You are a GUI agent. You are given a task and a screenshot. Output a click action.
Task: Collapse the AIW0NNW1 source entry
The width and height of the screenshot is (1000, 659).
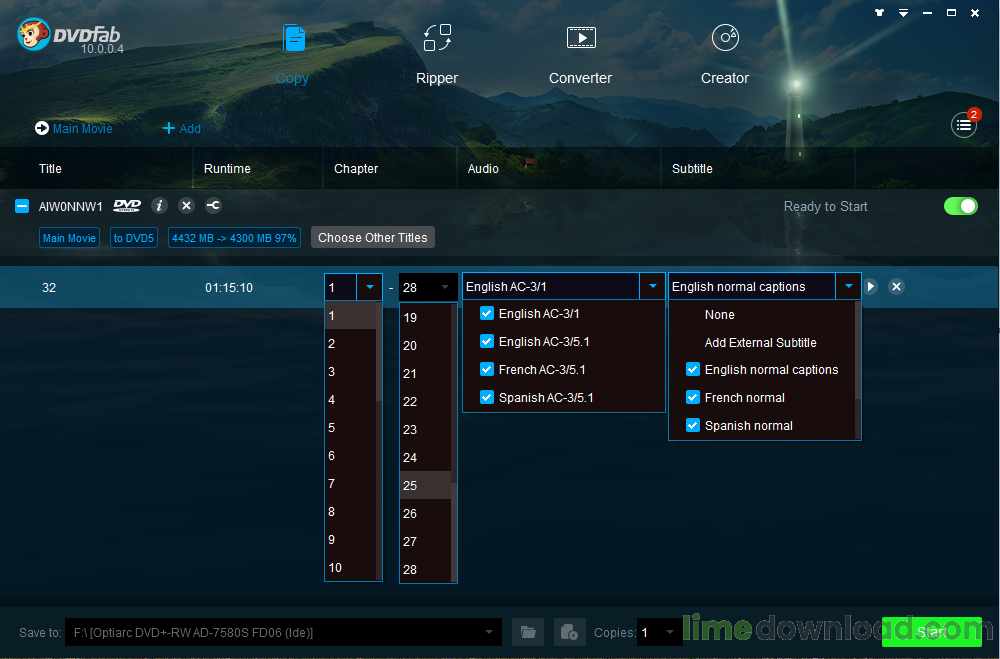coord(22,206)
